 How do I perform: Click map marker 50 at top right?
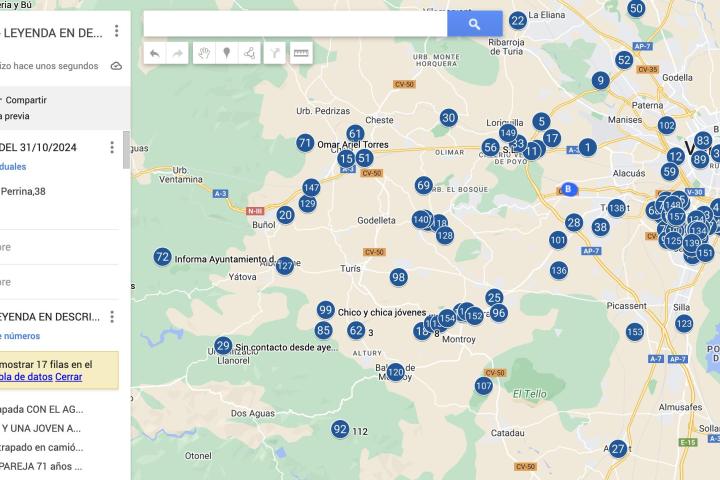point(636,8)
